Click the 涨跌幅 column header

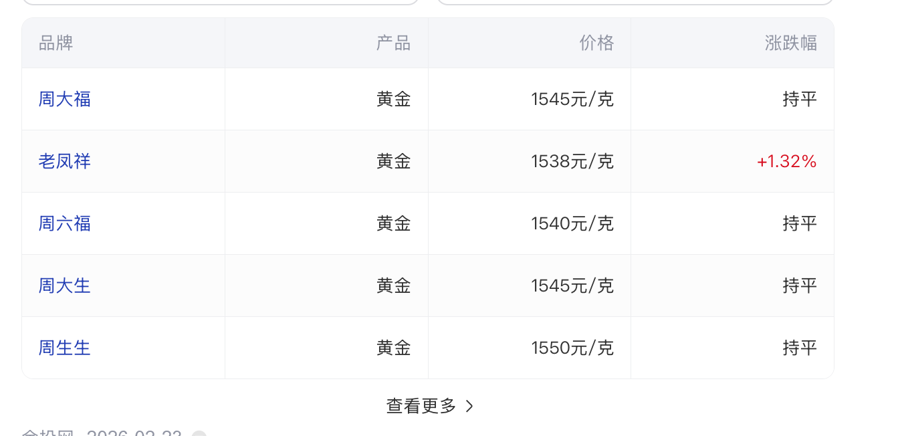[791, 43]
